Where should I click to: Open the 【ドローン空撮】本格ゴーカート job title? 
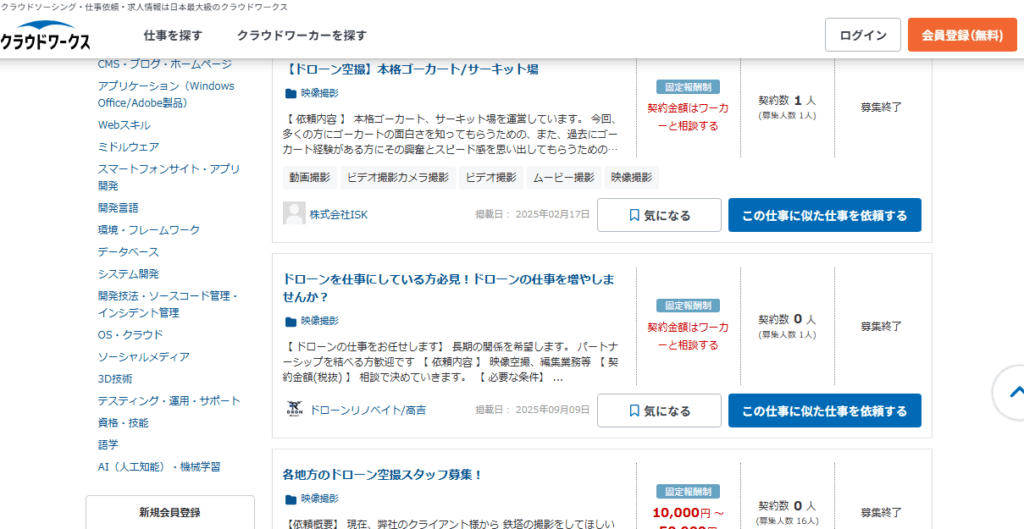coord(411,70)
